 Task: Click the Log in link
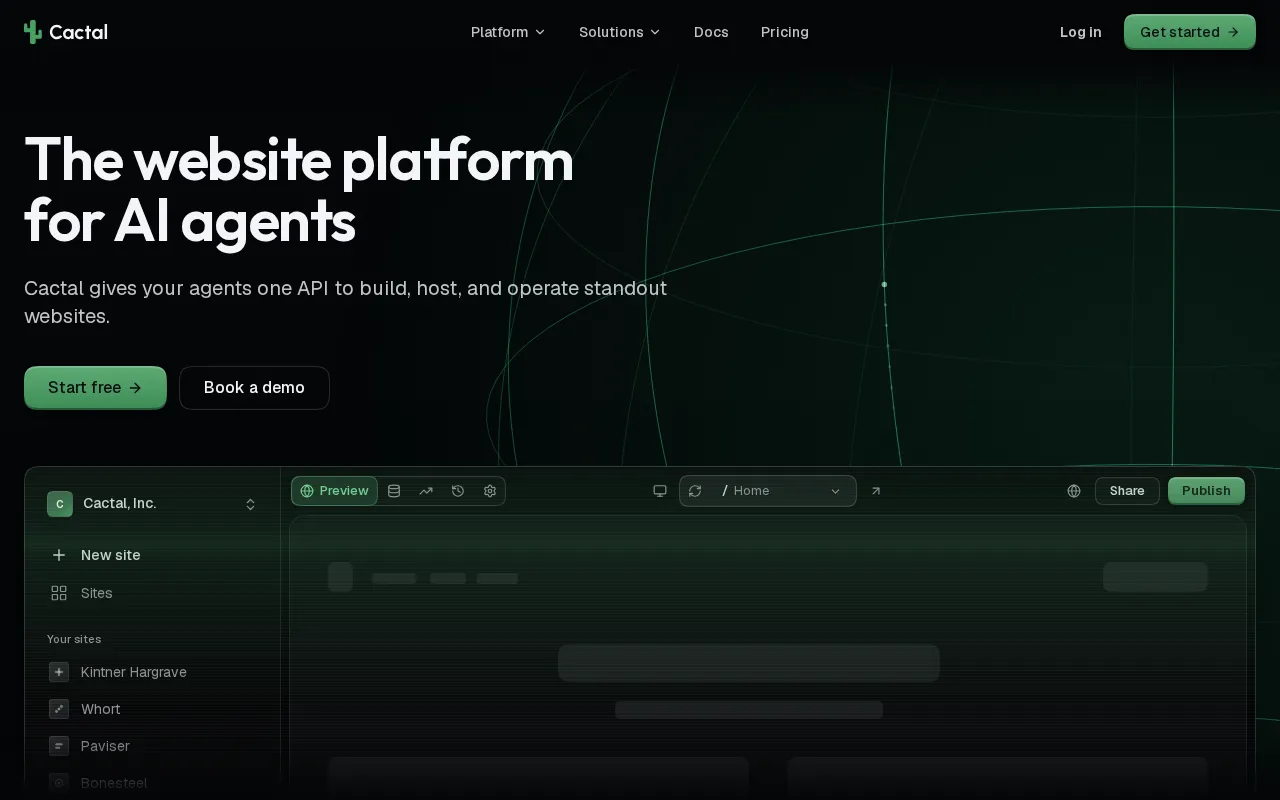pyautogui.click(x=1081, y=32)
